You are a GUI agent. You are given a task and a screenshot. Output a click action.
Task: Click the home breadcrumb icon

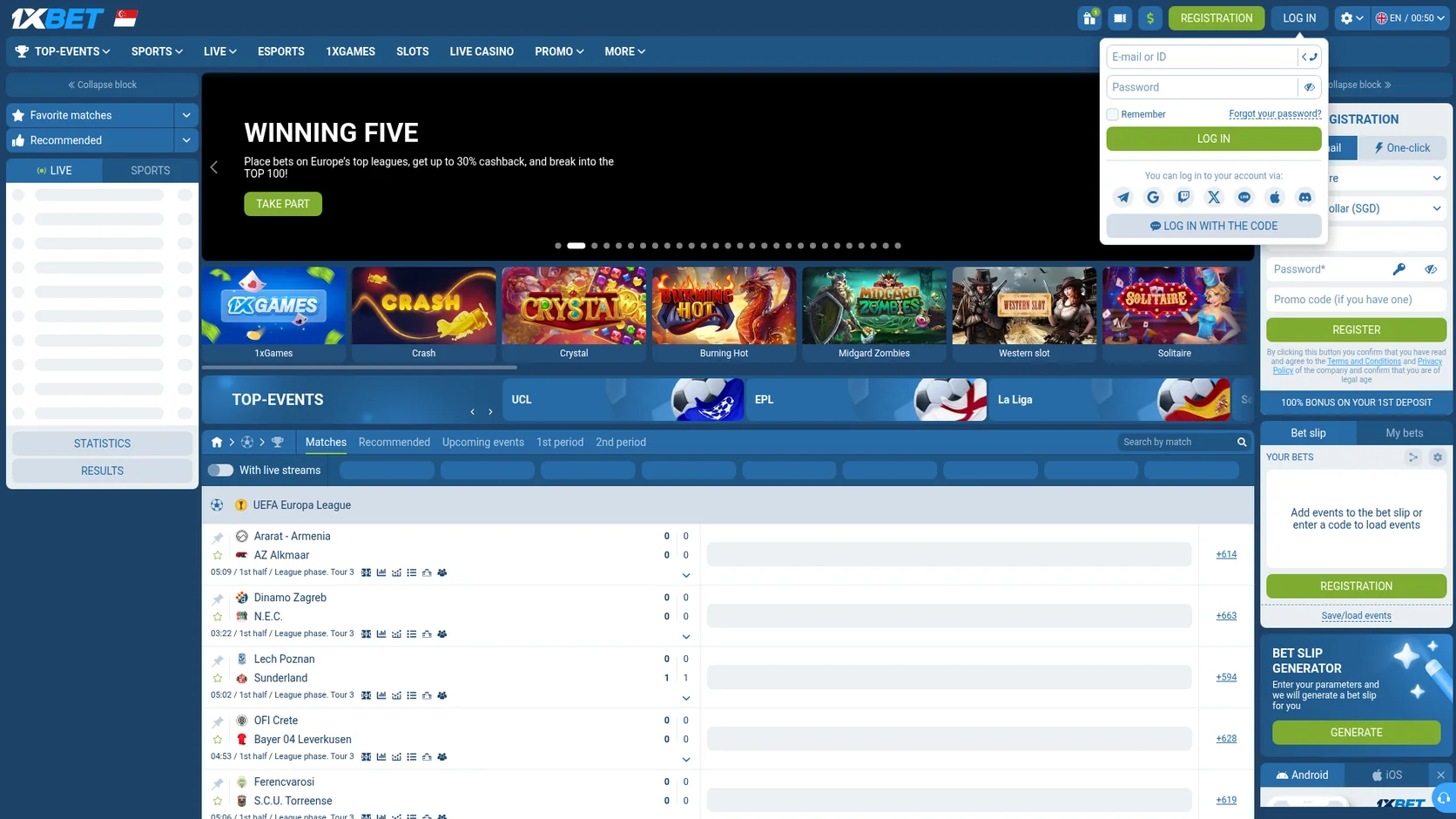pyautogui.click(x=217, y=443)
